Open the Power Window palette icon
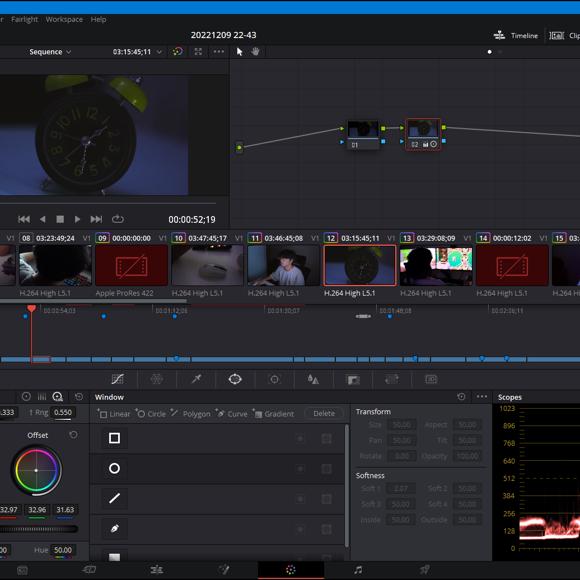Viewport: 580px width, 580px height. (235, 379)
